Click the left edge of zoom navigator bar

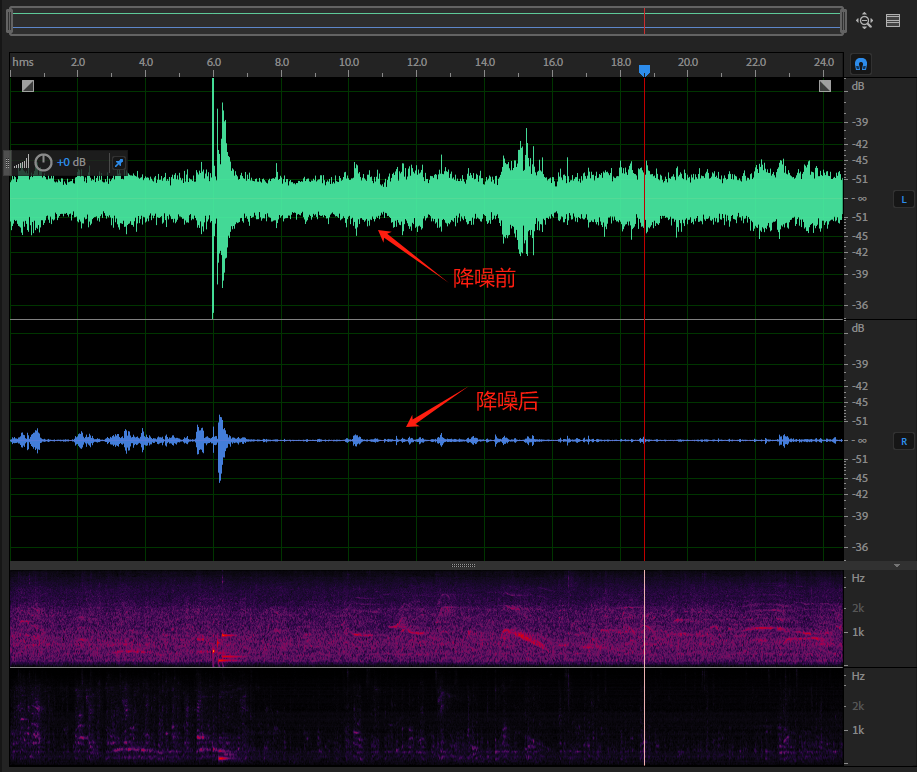click(10, 20)
